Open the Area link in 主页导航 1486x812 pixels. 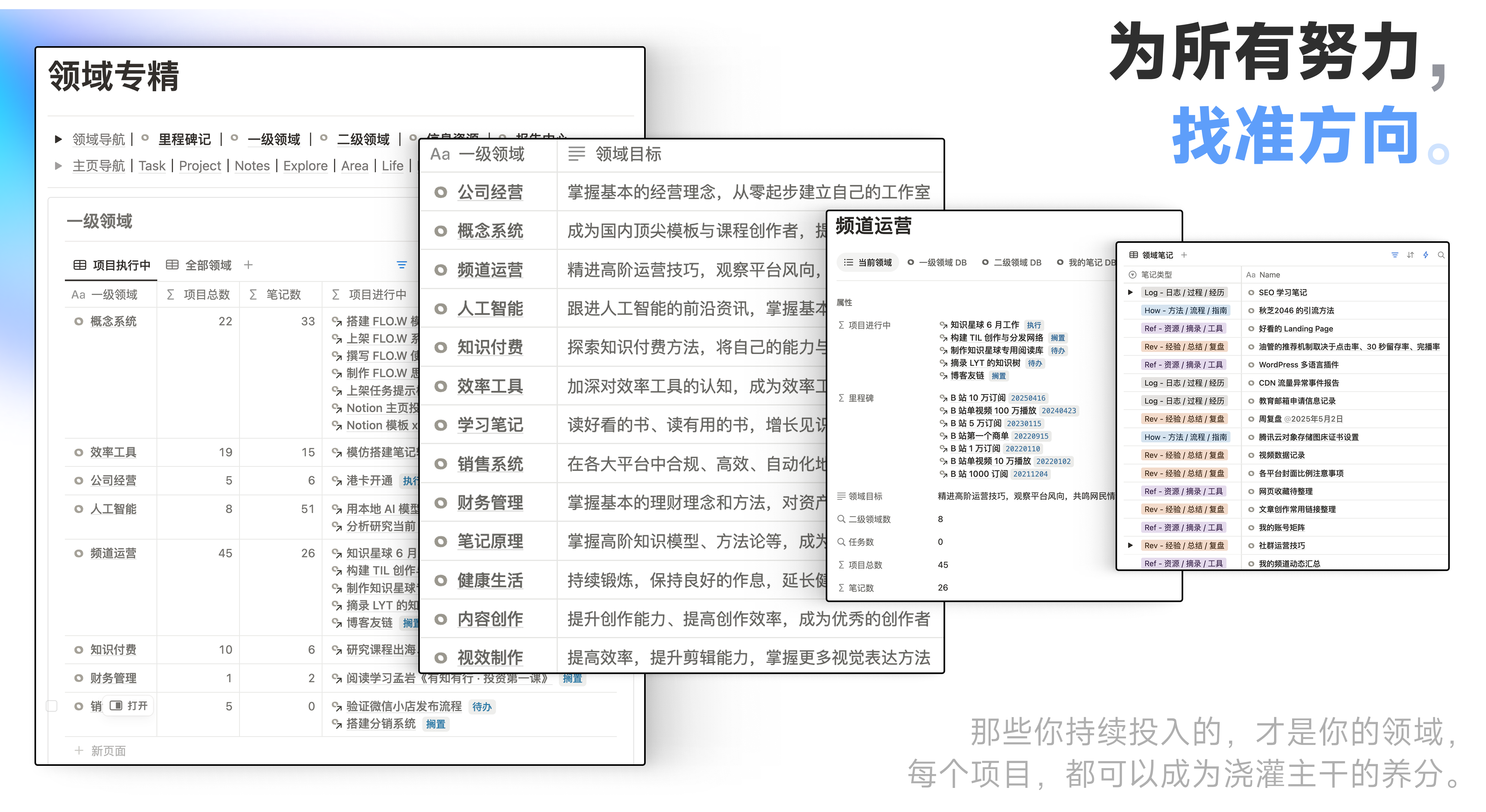(355, 166)
